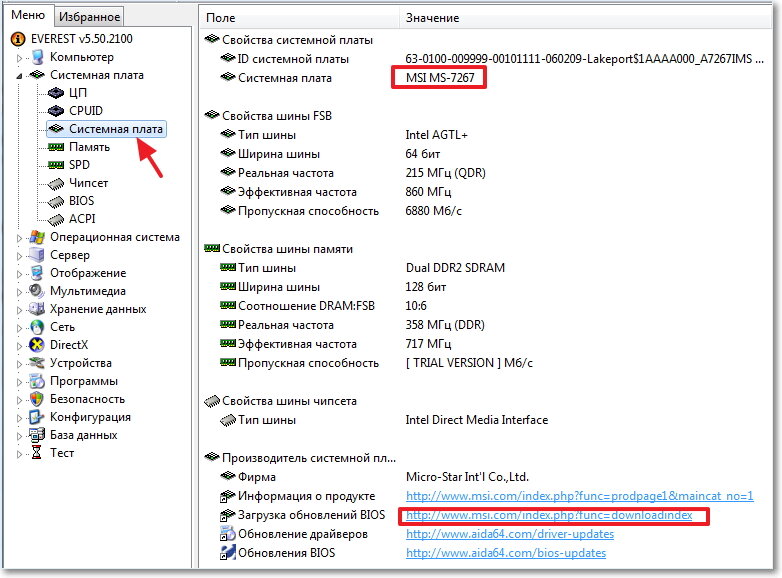Switch to the Меню tab
The width and height of the screenshot is (782, 578).
pos(28,15)
